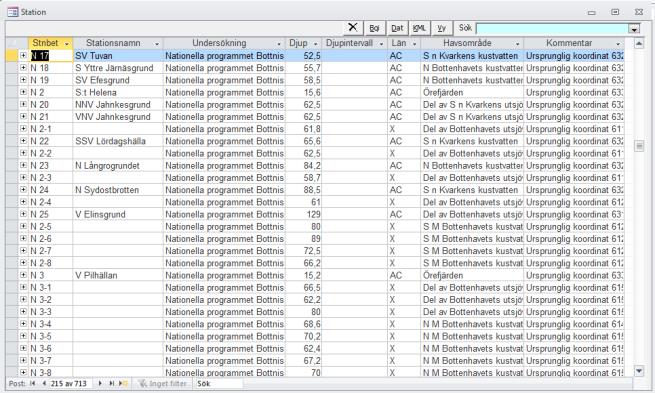Go to first record navigation icon

[x=33, y=383]
